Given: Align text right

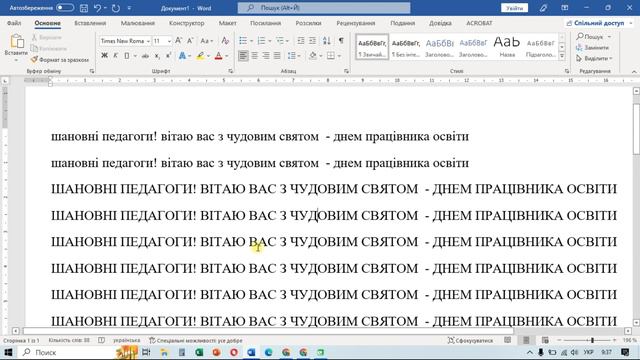Looking at the screenshot, I should click(266, 56).
